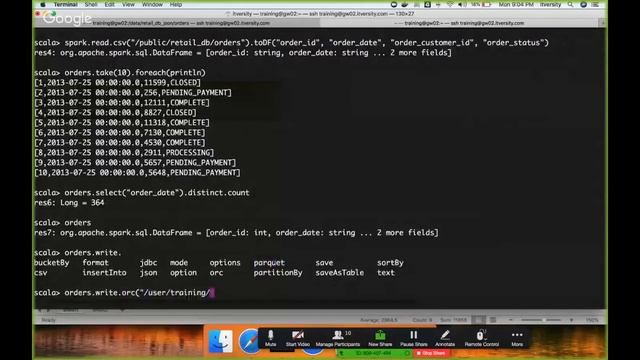Click the battery indicator in menu bar
This screenshot has width=640, height=360.
[x=482, y=4]
